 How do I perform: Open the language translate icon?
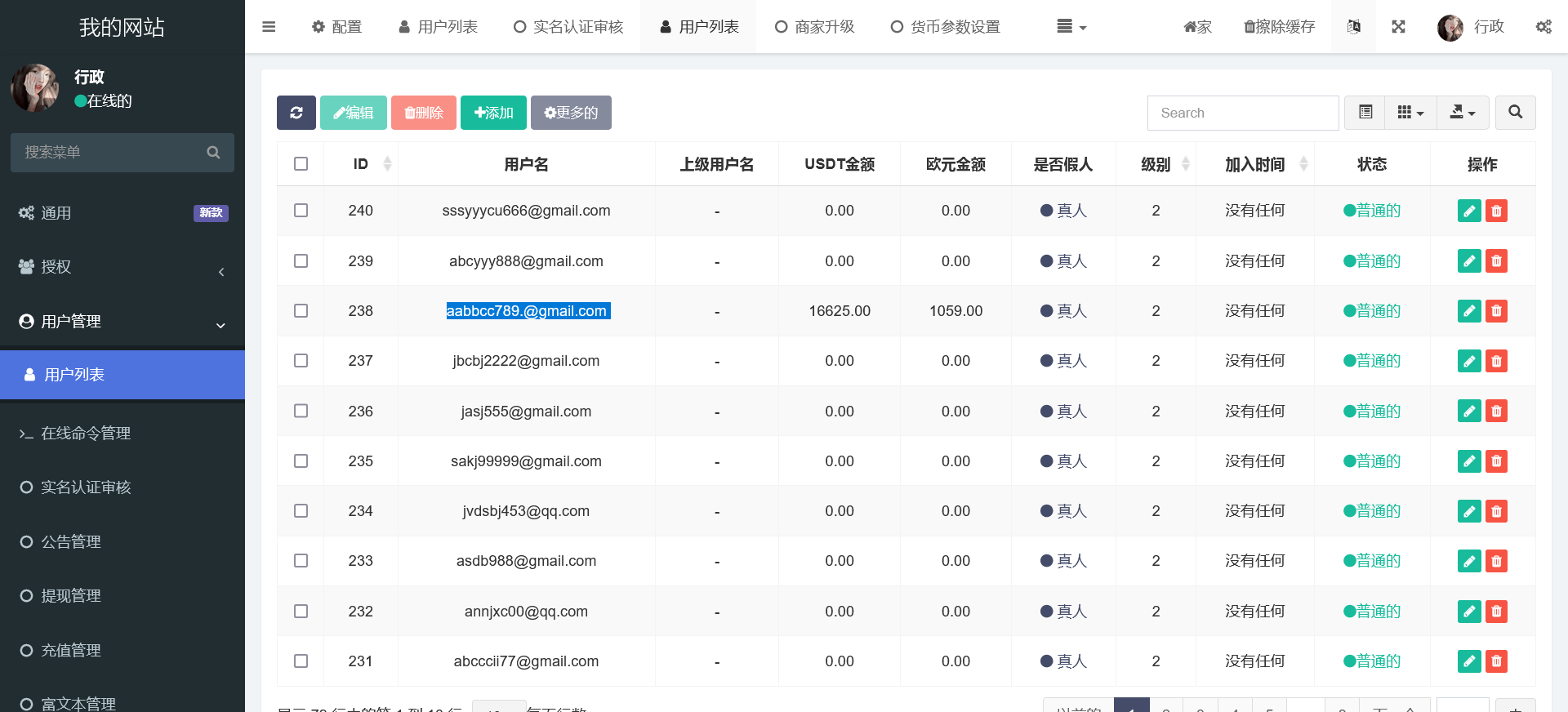coord(1353,27)
